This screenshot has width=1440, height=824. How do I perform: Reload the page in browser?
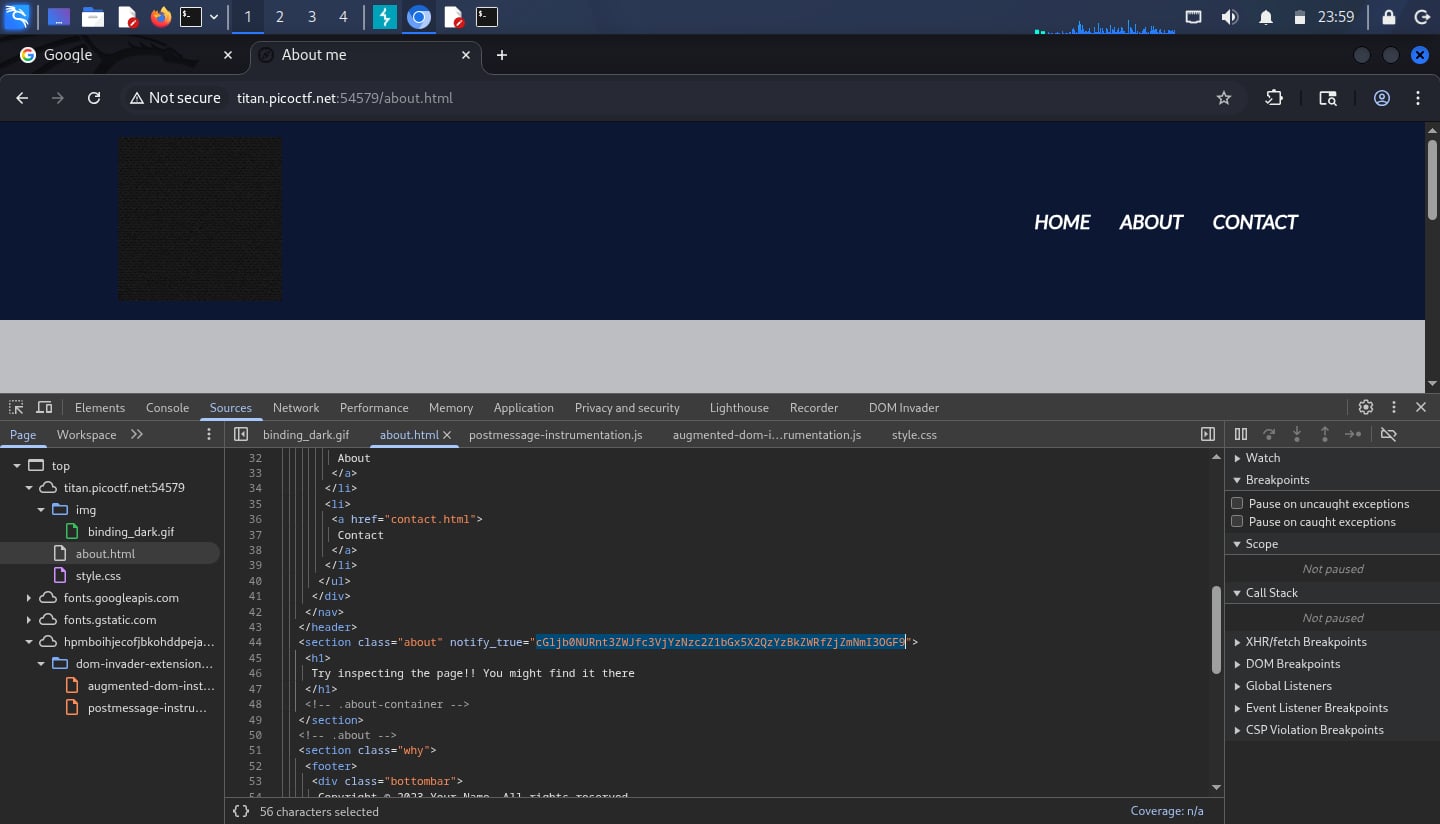pyautogui.click(x=94, y=98)
